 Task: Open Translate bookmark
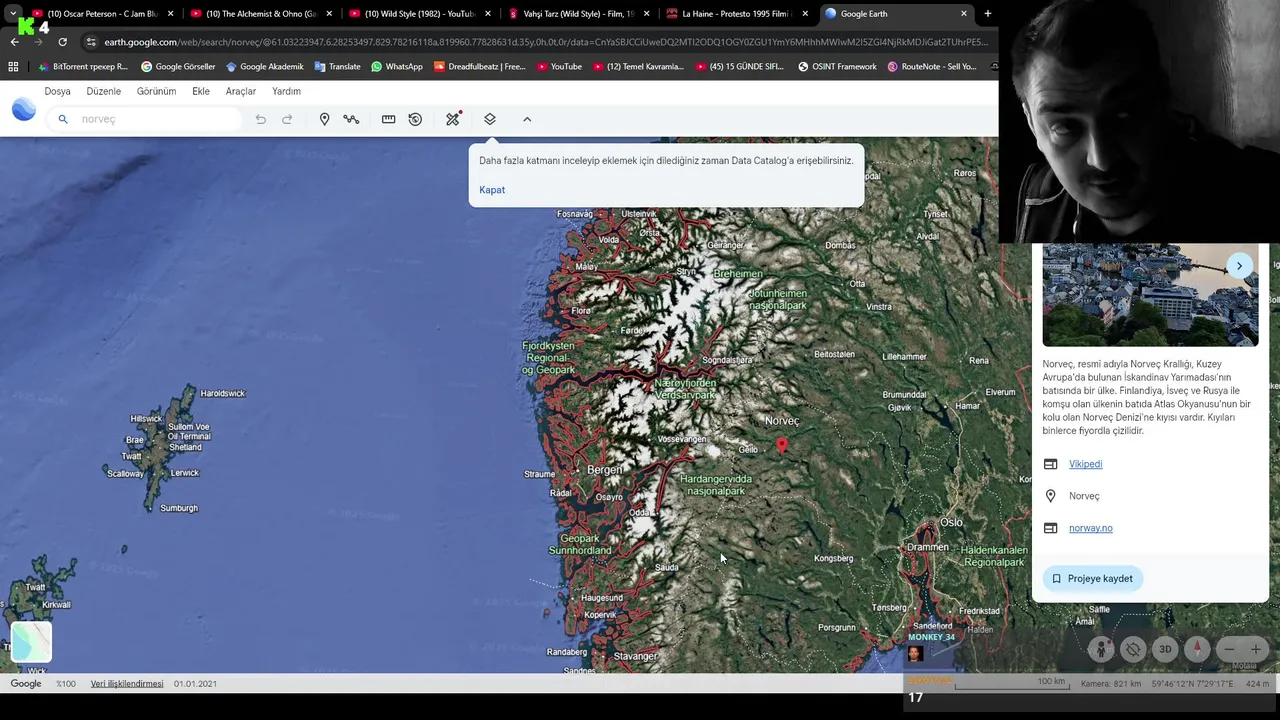point(338,67)
